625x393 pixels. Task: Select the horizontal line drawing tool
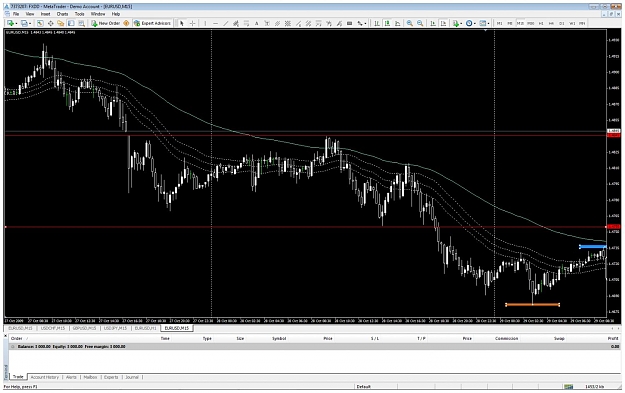(x=215, y=23)
